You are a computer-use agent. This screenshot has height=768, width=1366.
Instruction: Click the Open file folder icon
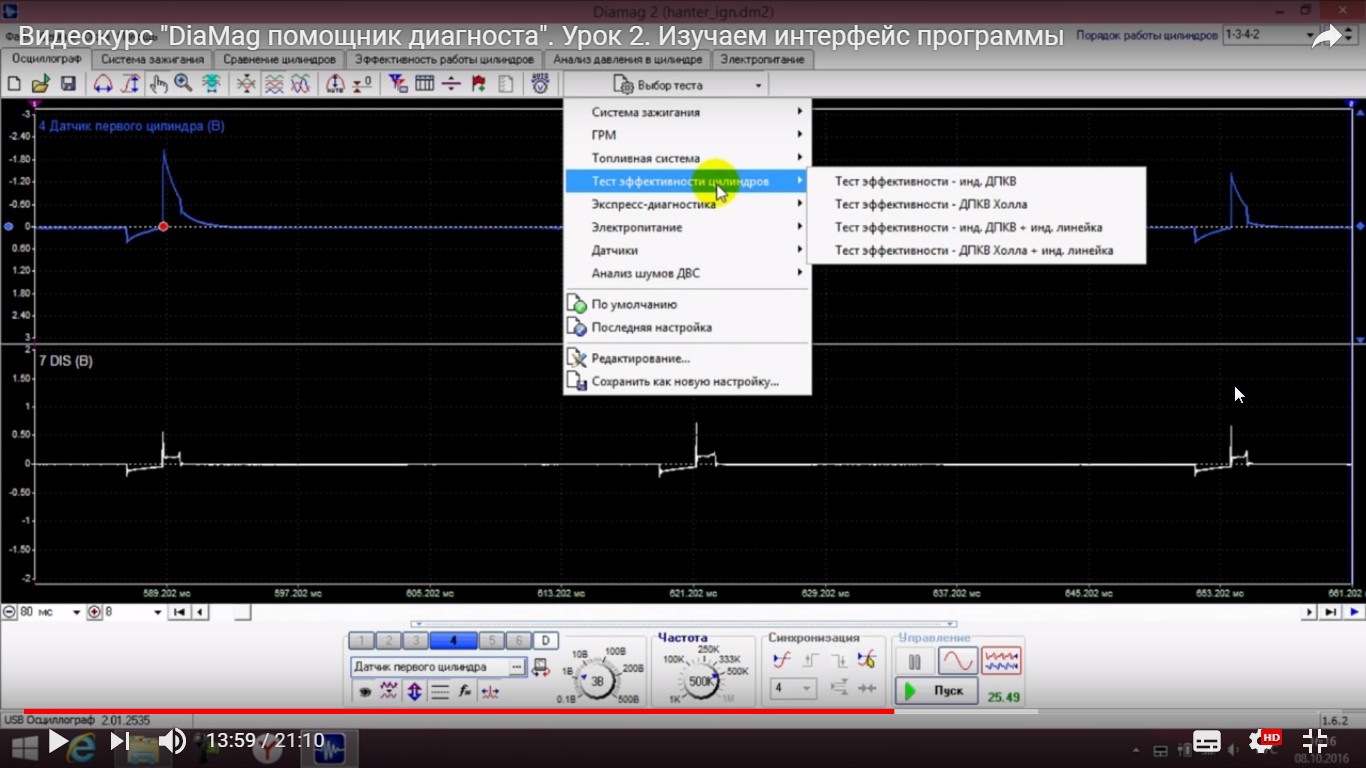(41, 85)
